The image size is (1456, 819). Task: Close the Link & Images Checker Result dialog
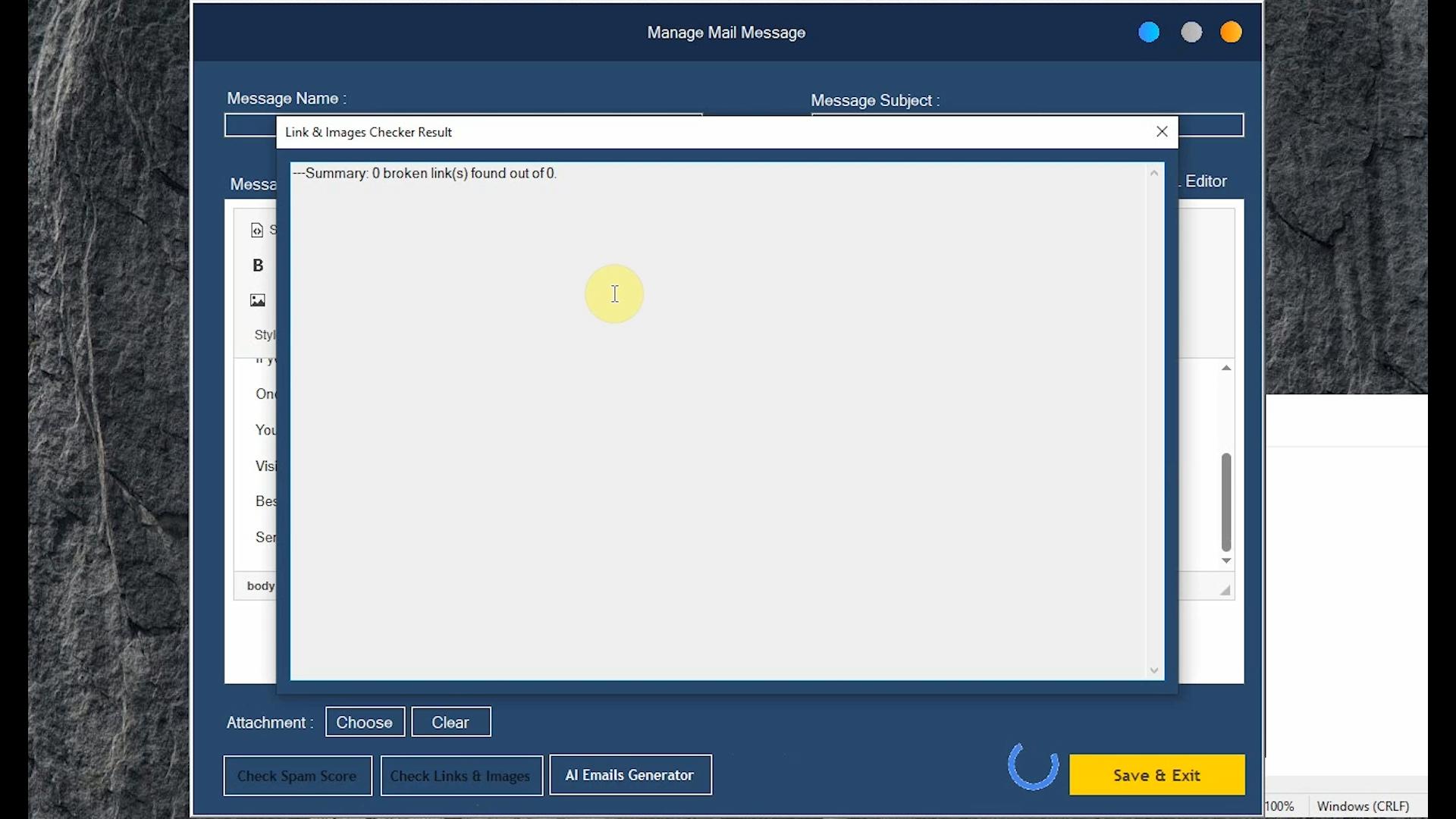coord(1162,132)
